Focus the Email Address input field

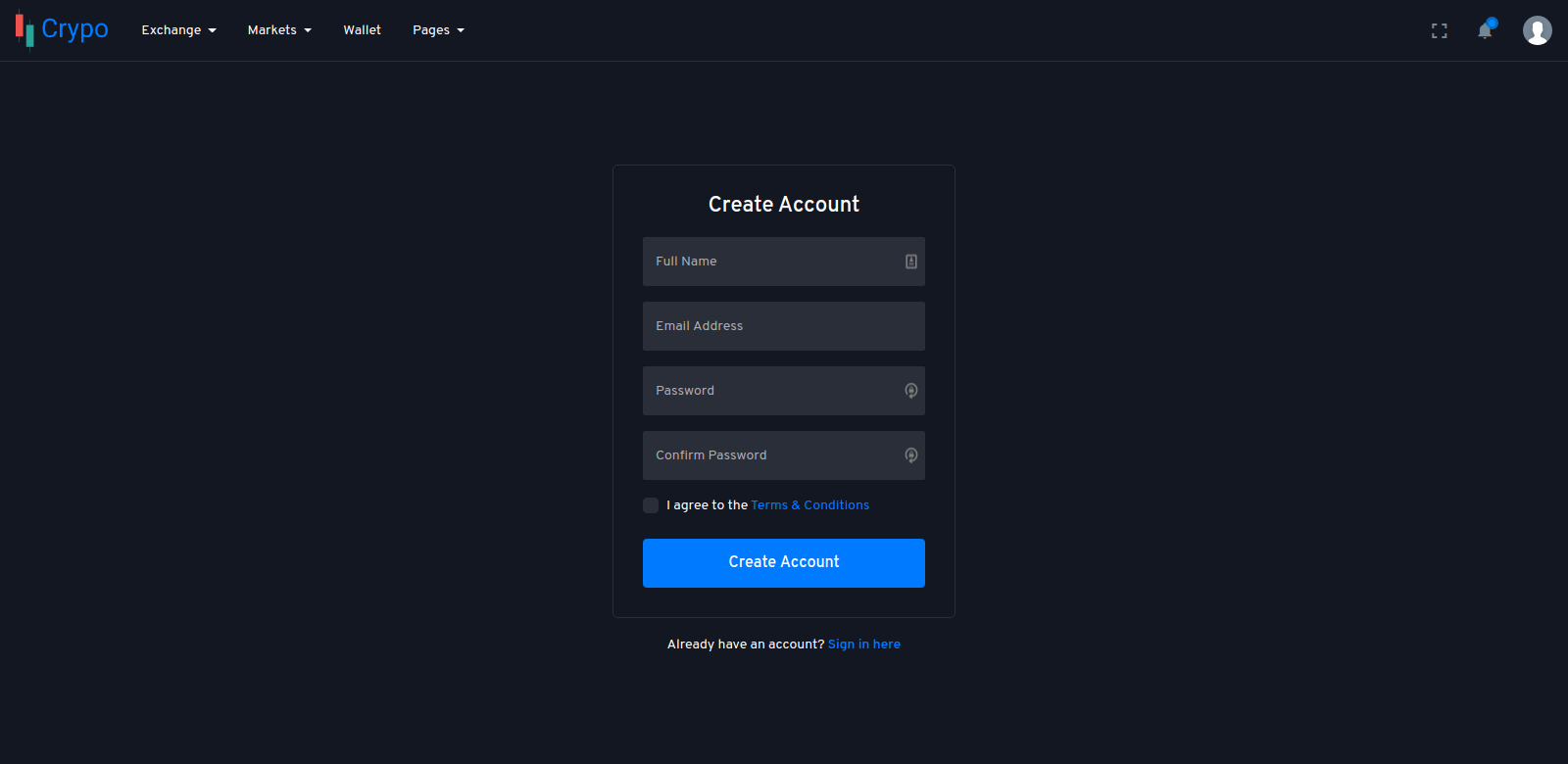pyautogui.click(x=783, y=326)
